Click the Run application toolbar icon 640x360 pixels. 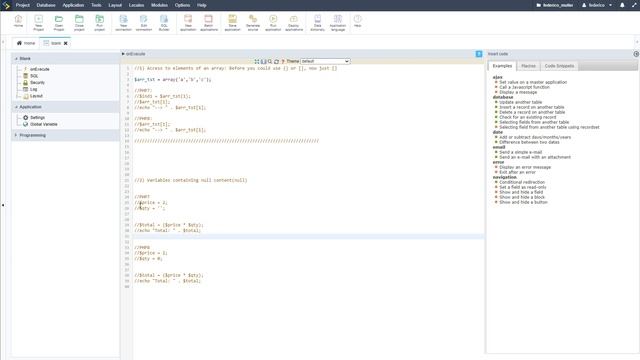[273, 23]
